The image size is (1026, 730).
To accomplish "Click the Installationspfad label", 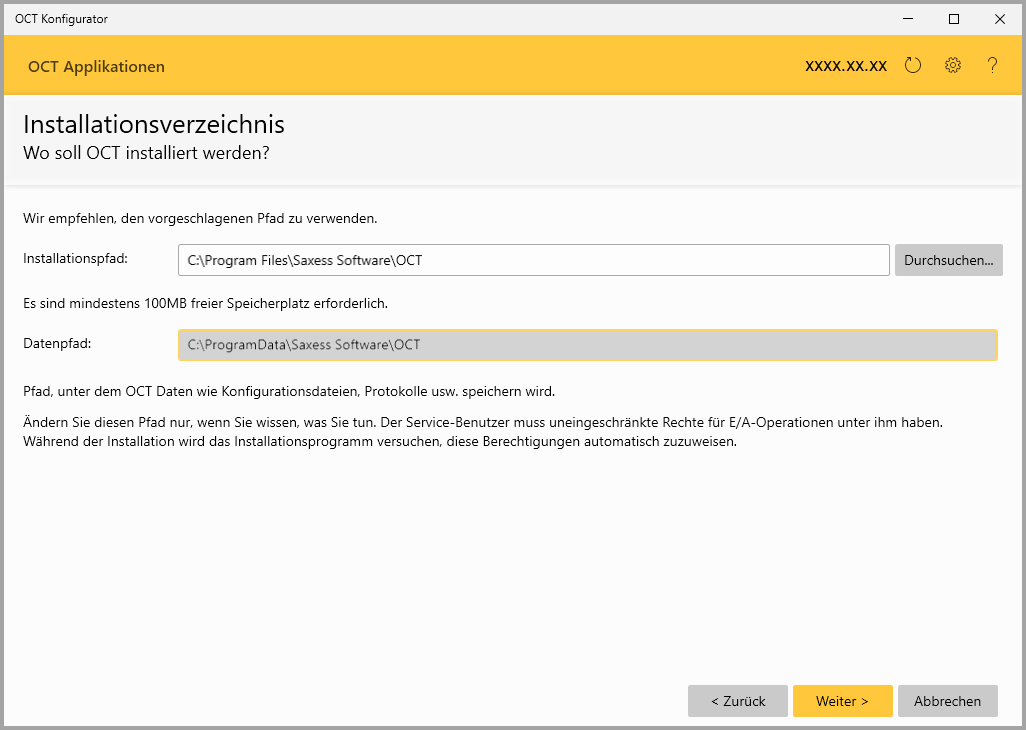I will click(x=75, y=259).
